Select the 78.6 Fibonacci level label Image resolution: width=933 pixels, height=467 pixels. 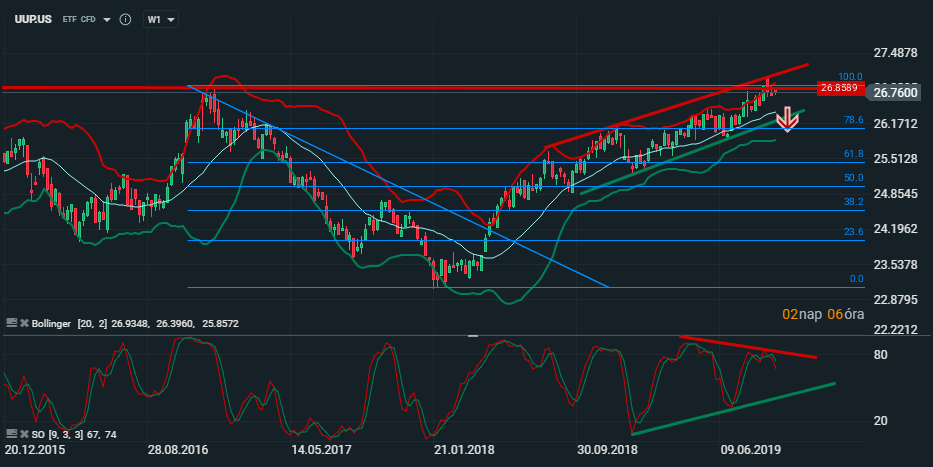click(853, 120)
